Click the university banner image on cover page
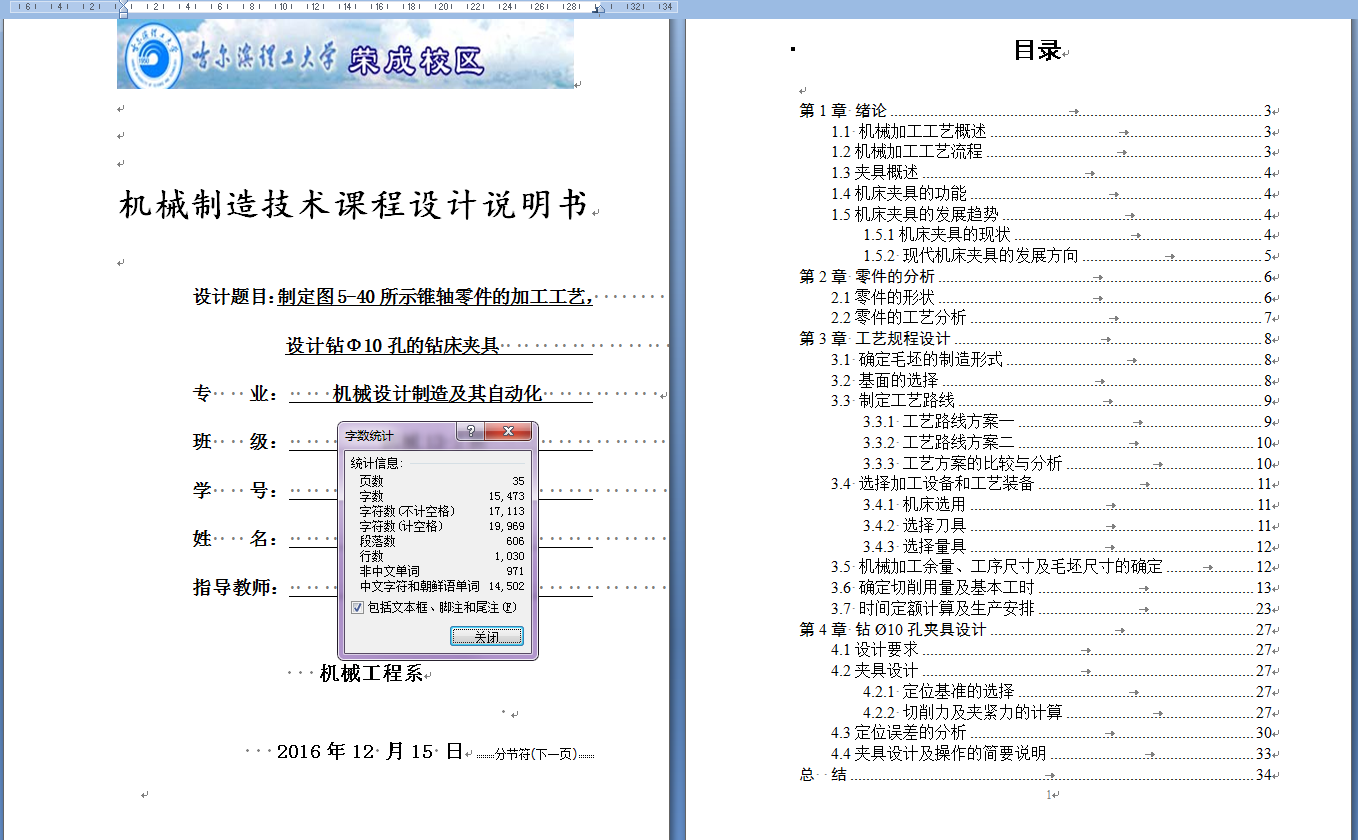1358x840 pixels. point(345,53)
